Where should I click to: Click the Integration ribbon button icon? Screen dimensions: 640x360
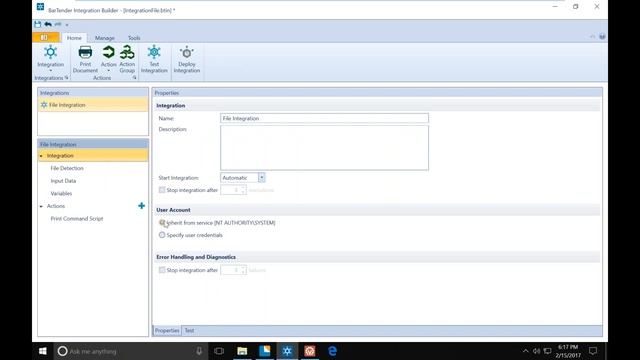click(x=51, y=52)
